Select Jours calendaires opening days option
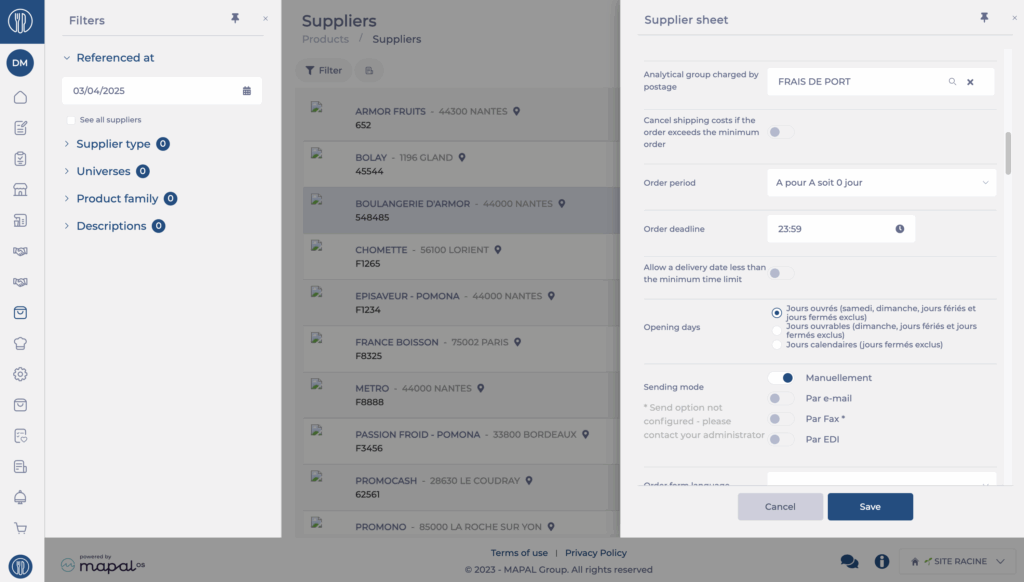The image size is (1024, 582). (777, 345)
